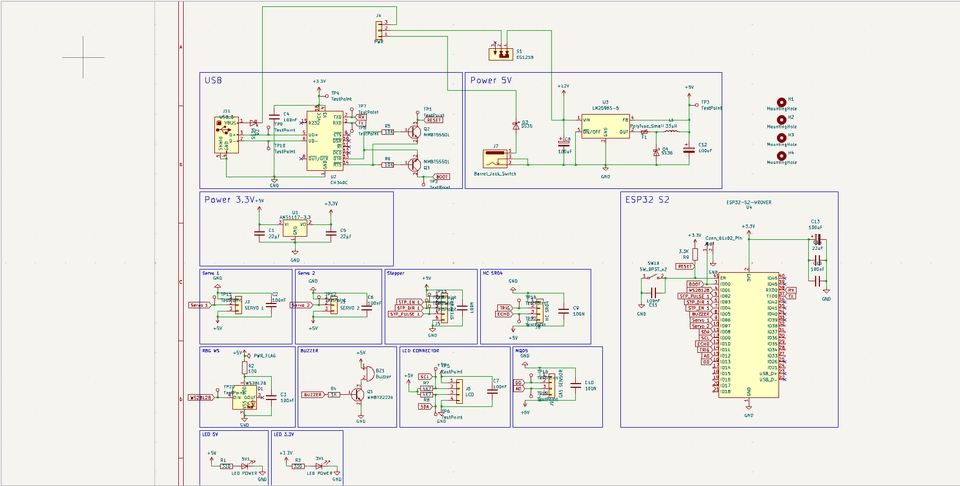The height and width of the screenshot is (486, 960).
Task: Select the H1 MountingHole symbol
Action: pos(781,103)
